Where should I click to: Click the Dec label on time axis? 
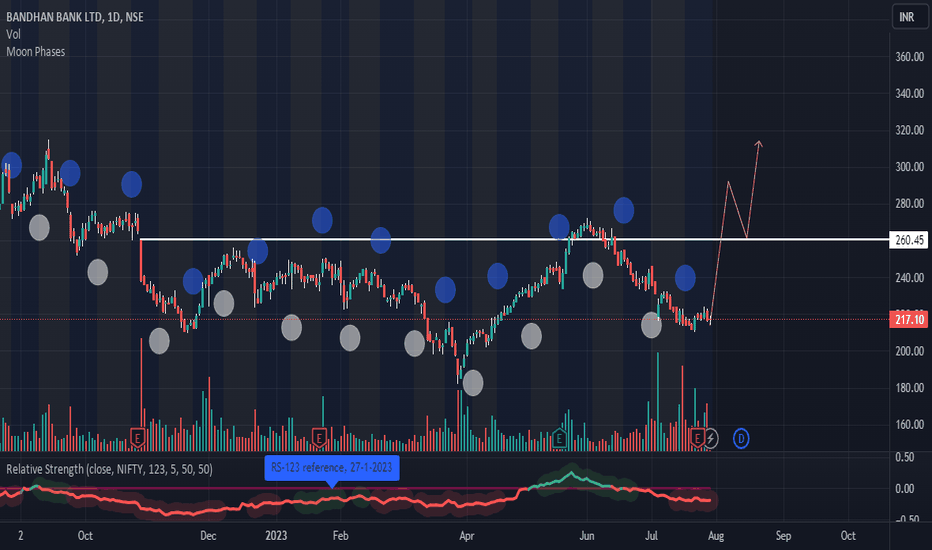click(208, 536)
